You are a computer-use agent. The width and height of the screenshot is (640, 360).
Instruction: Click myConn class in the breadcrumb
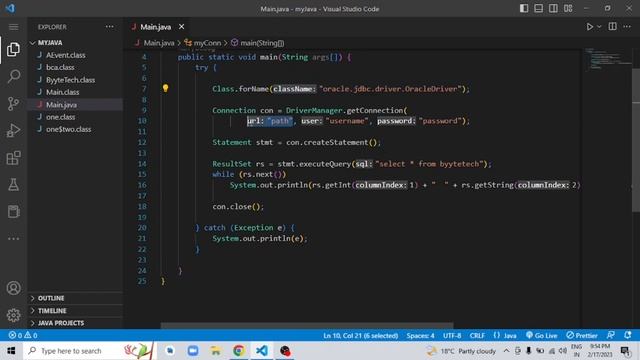207,43
